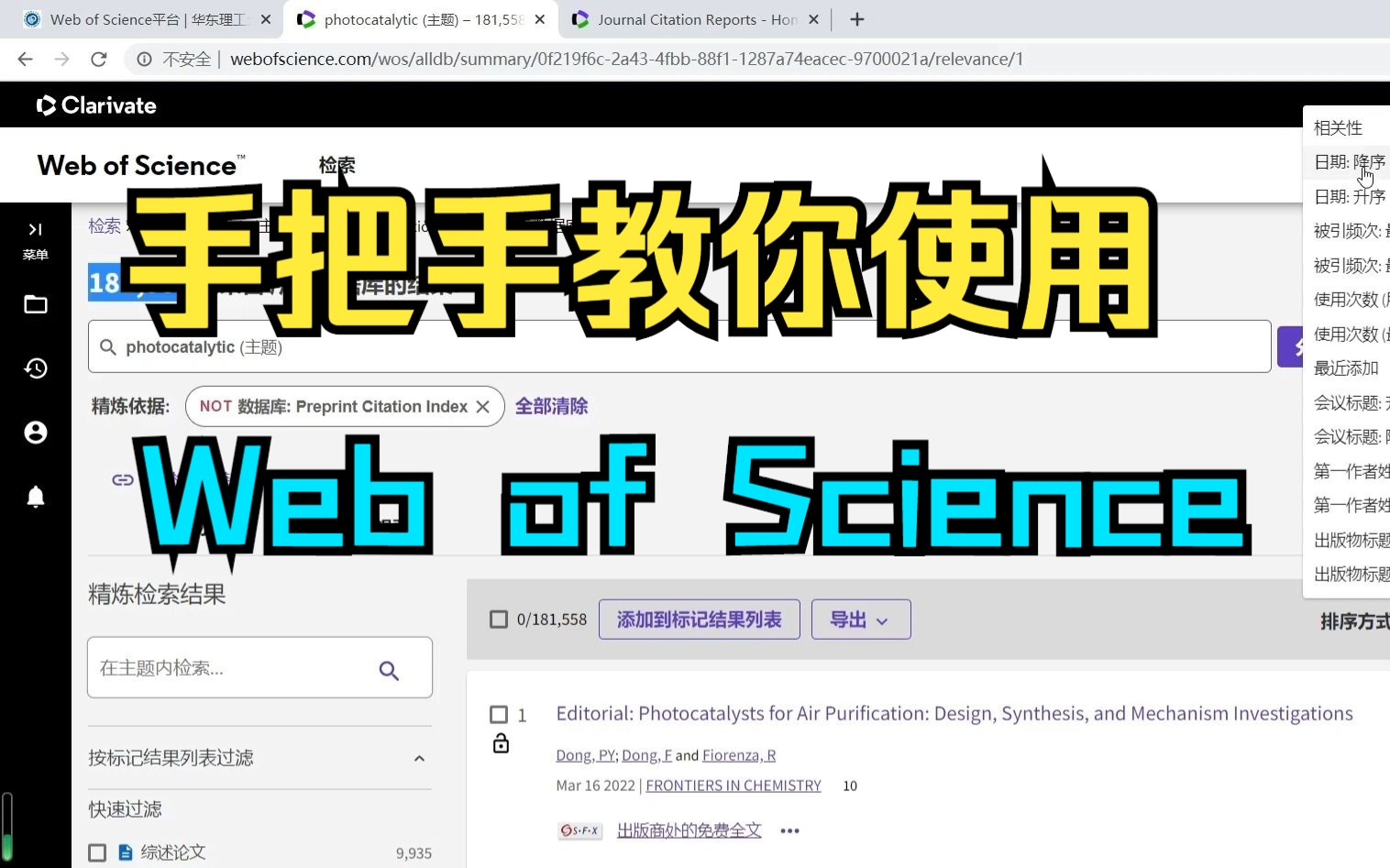
Task: Open the three dots more options for result 1
Action: (x=789, y=830)
